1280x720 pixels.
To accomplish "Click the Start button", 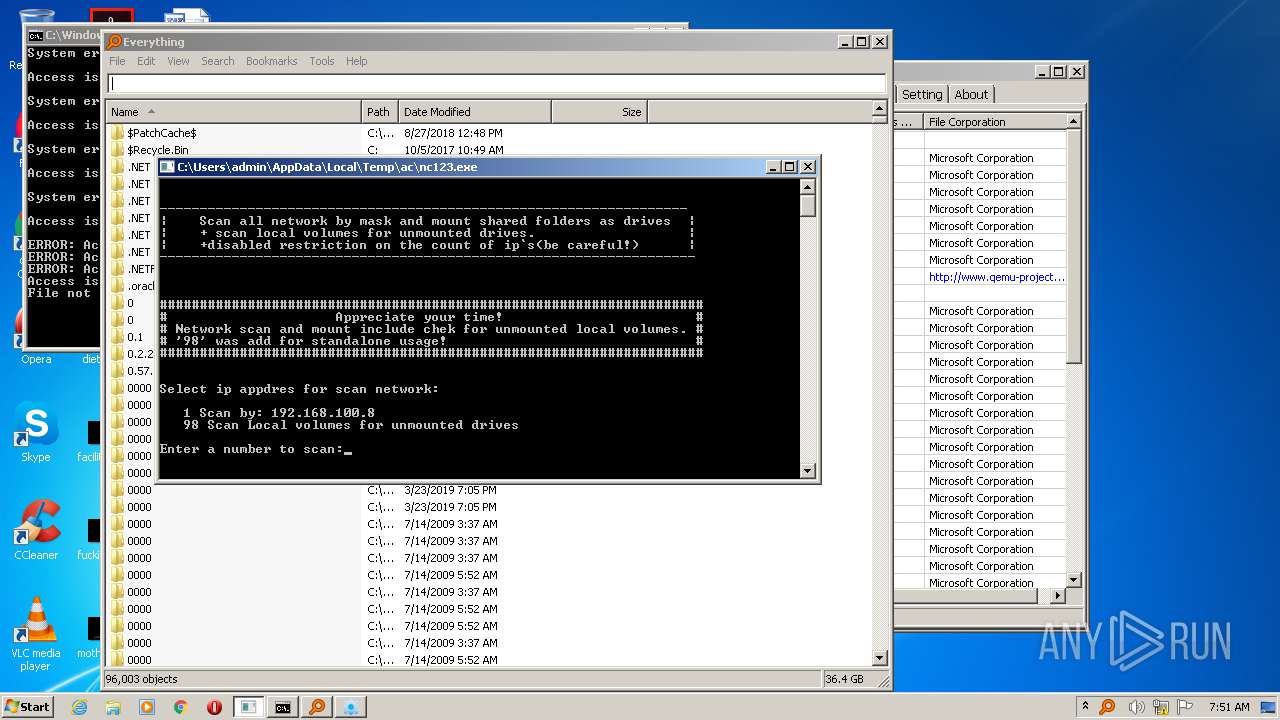I will 28,707.
